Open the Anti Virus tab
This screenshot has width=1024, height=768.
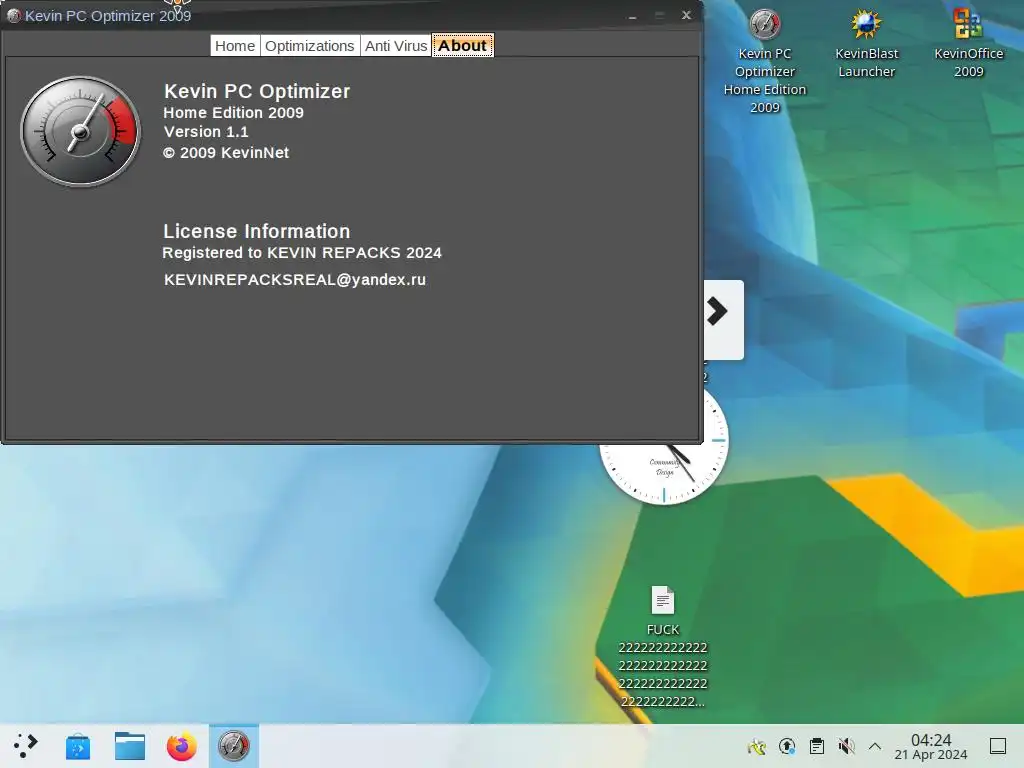click(396, 46)
